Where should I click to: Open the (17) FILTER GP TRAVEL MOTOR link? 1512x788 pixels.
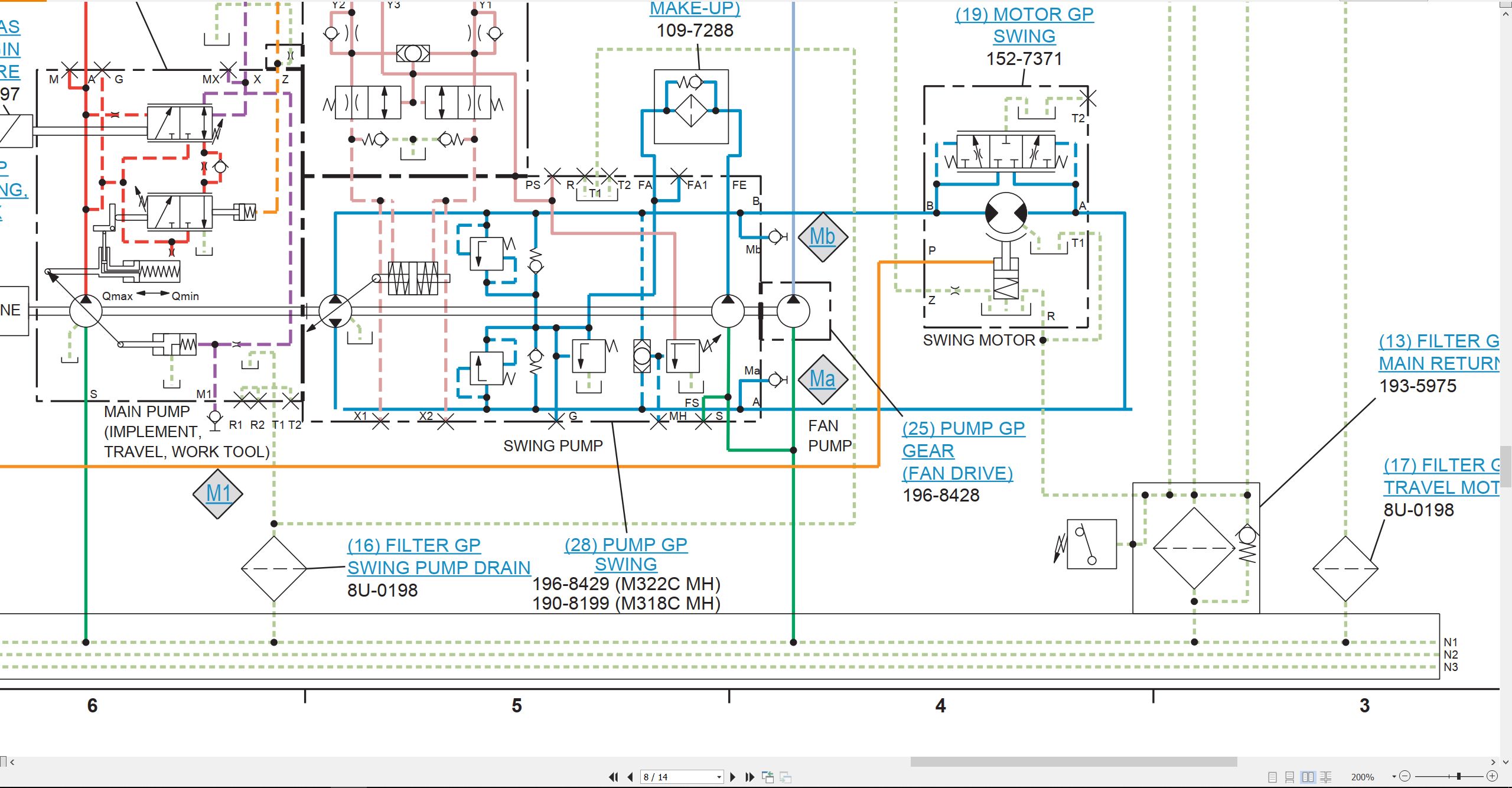coord(1442,476)
